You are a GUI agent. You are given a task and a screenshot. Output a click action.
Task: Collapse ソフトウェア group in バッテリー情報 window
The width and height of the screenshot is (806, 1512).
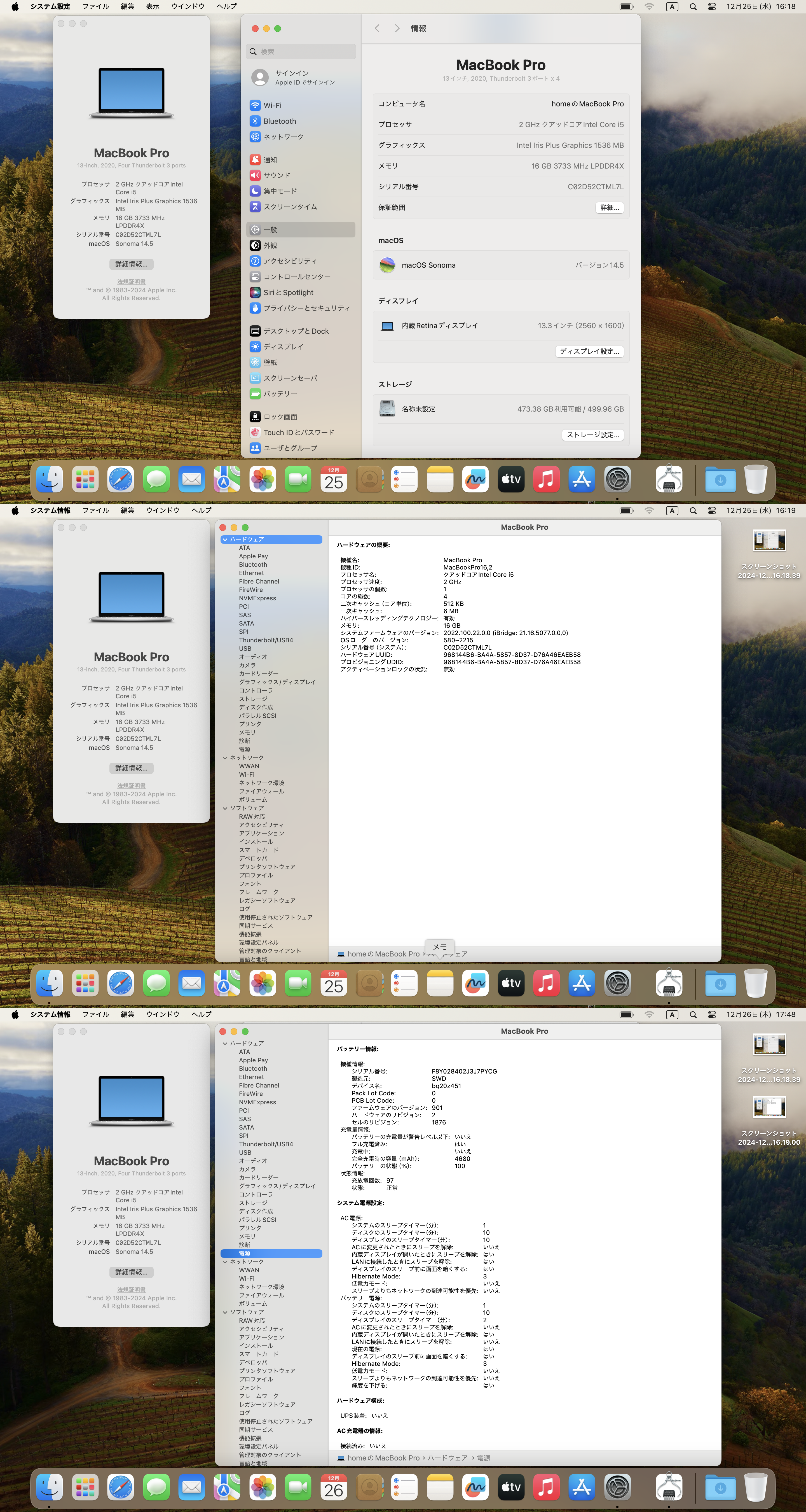pos(225,1312)
